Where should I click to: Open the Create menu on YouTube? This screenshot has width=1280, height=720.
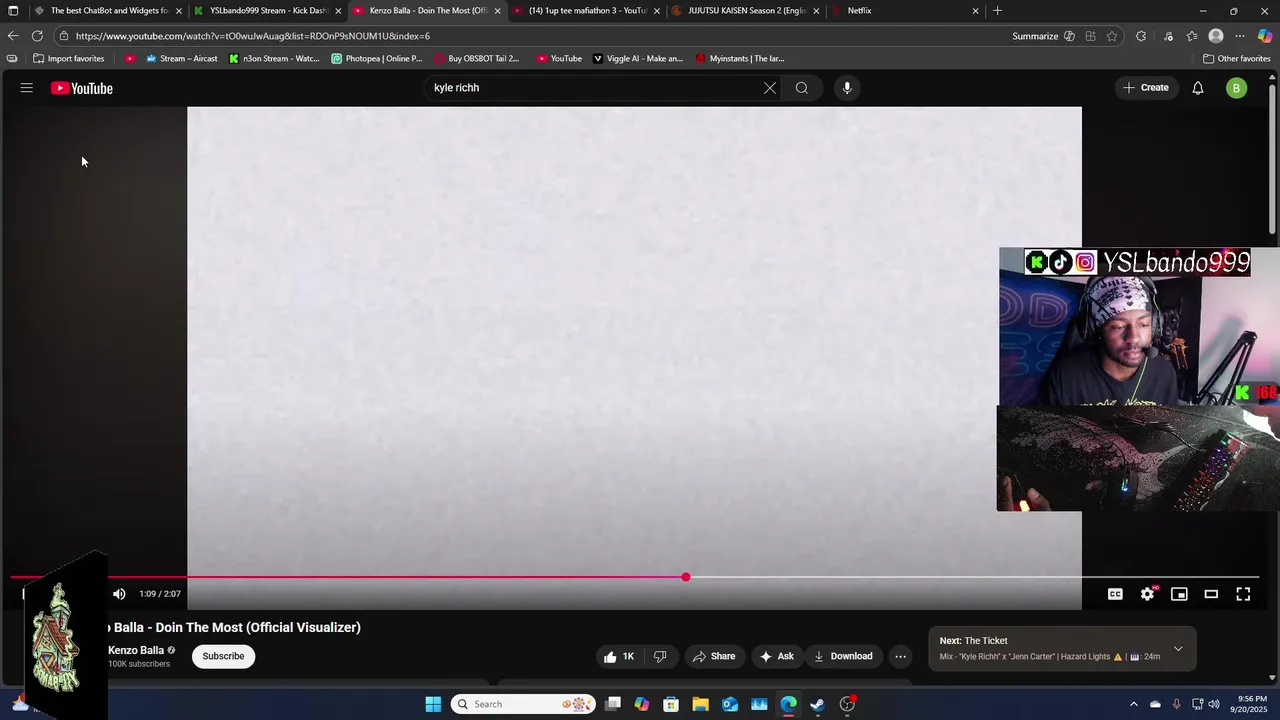1146,88
